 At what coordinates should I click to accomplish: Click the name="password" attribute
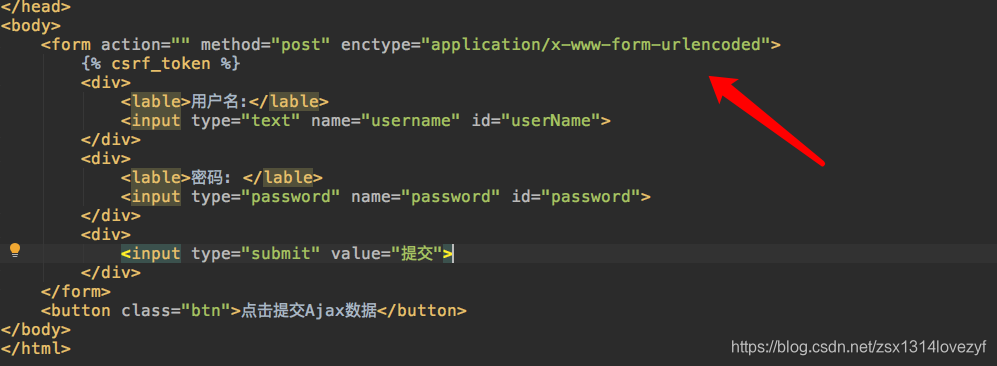click(426, 197)
